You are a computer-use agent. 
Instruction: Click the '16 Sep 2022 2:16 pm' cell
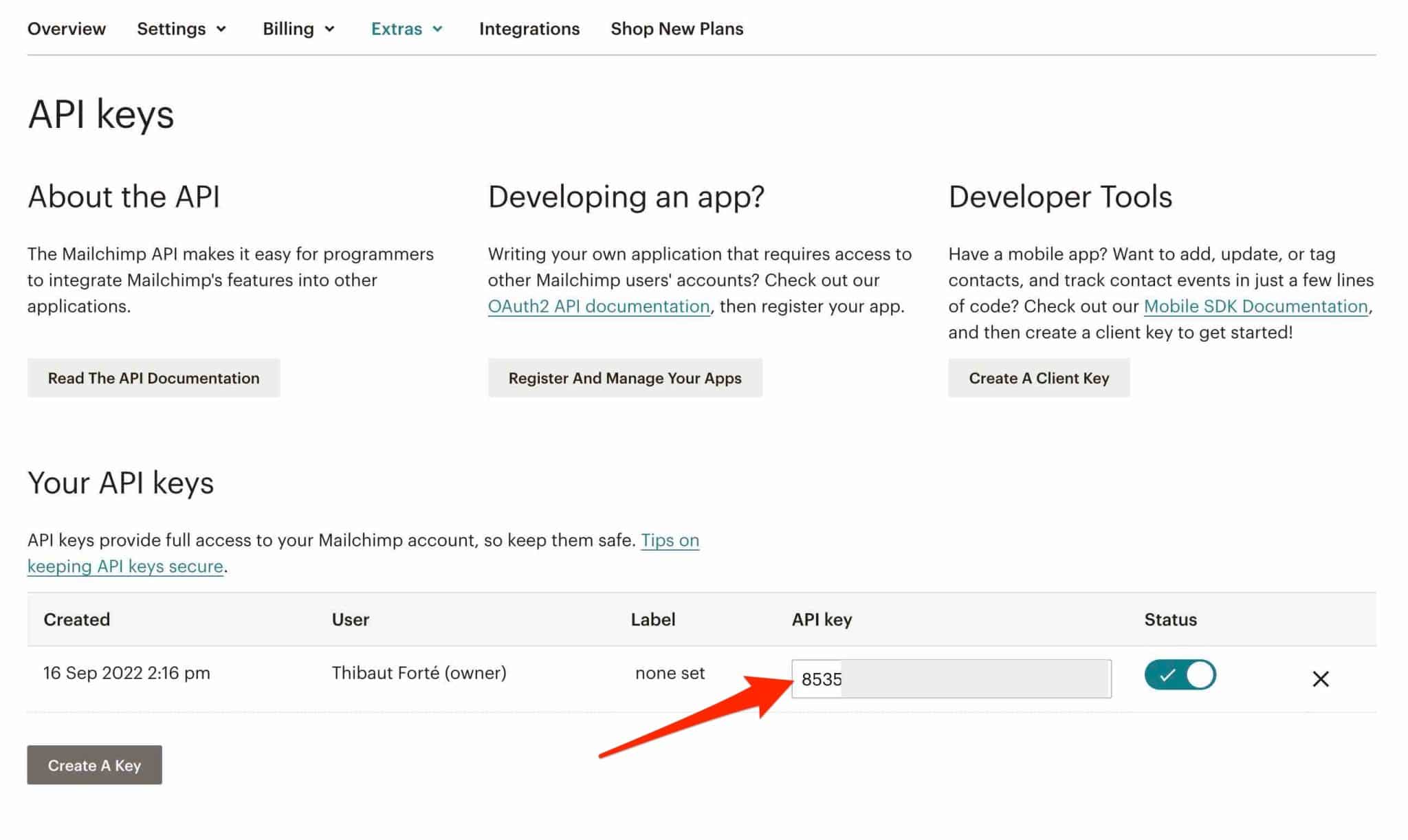click(x=126, y=673)
